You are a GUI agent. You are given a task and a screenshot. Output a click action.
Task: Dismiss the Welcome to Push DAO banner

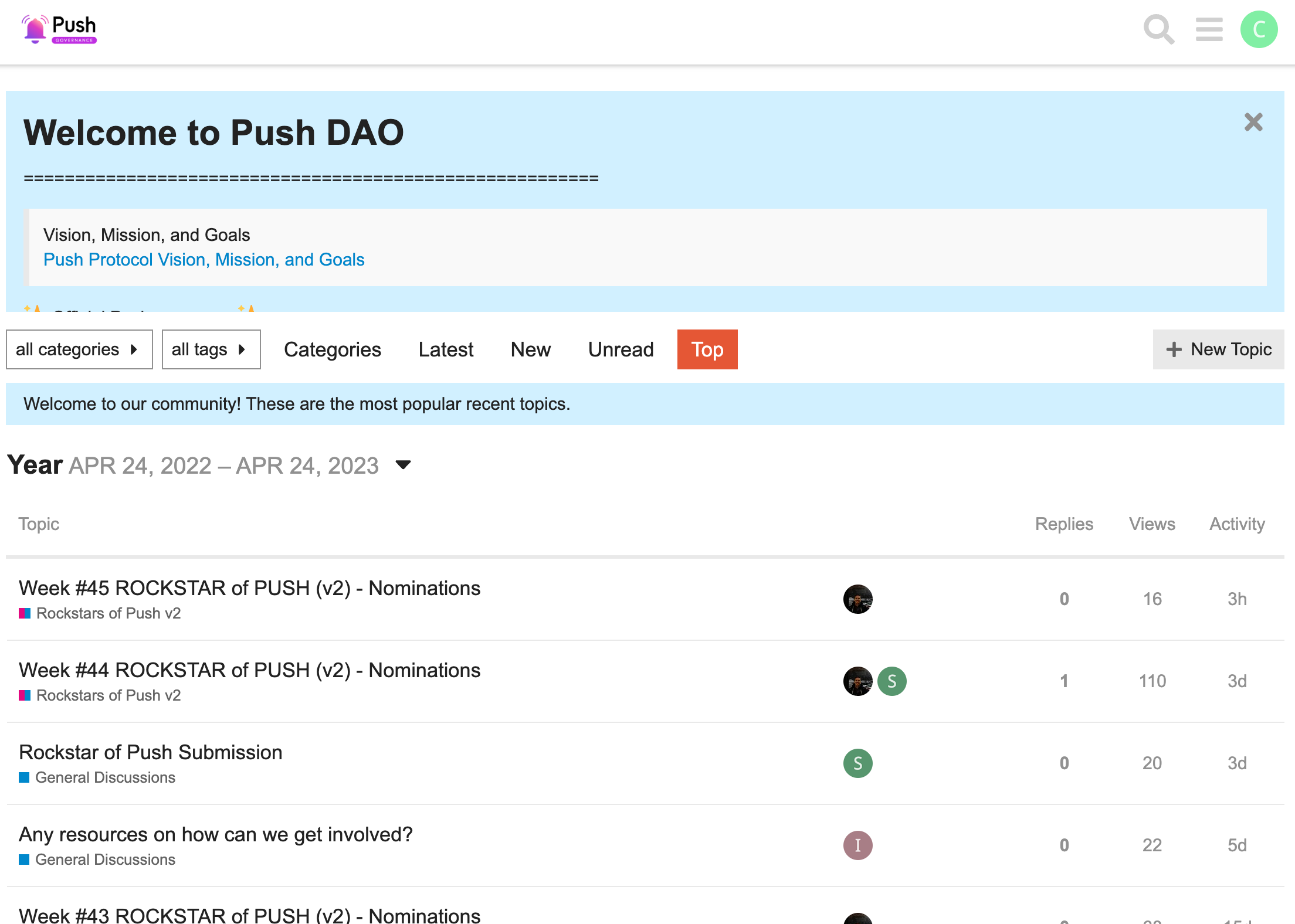coord(1253,122)
